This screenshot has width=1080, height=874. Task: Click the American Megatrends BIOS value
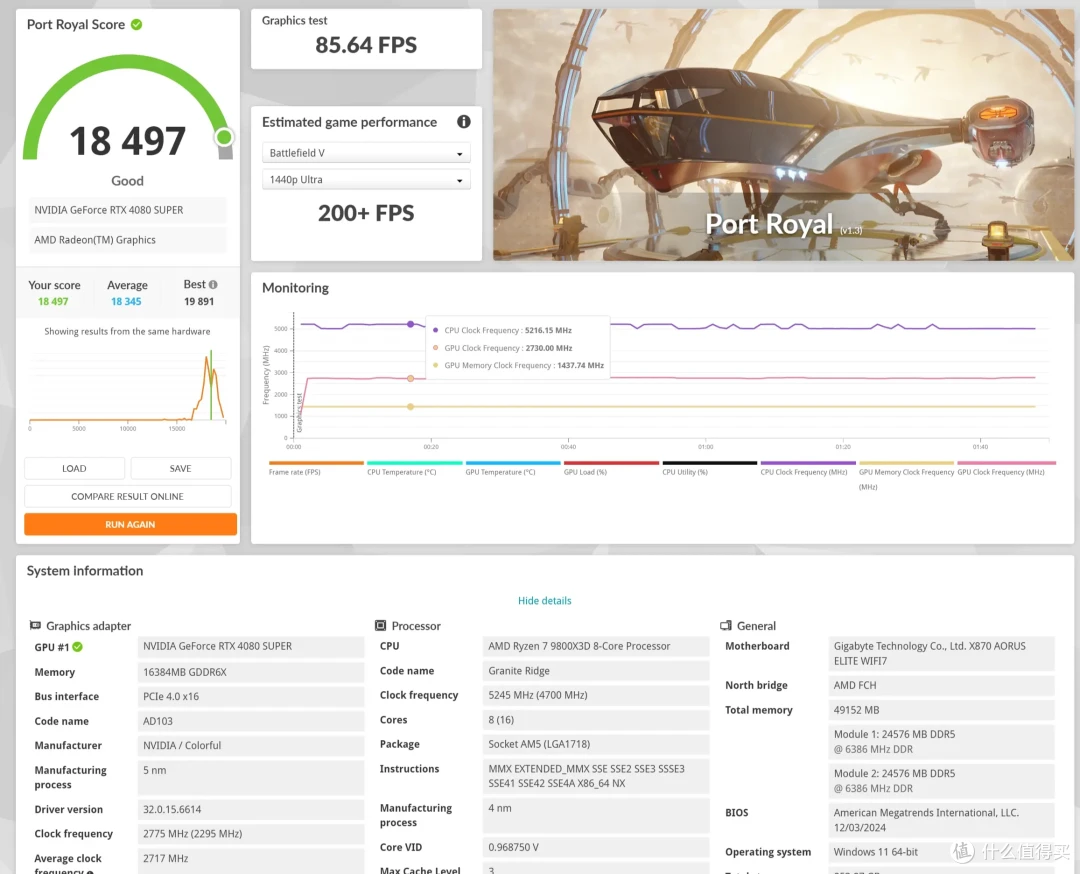(x=941, y=820)
